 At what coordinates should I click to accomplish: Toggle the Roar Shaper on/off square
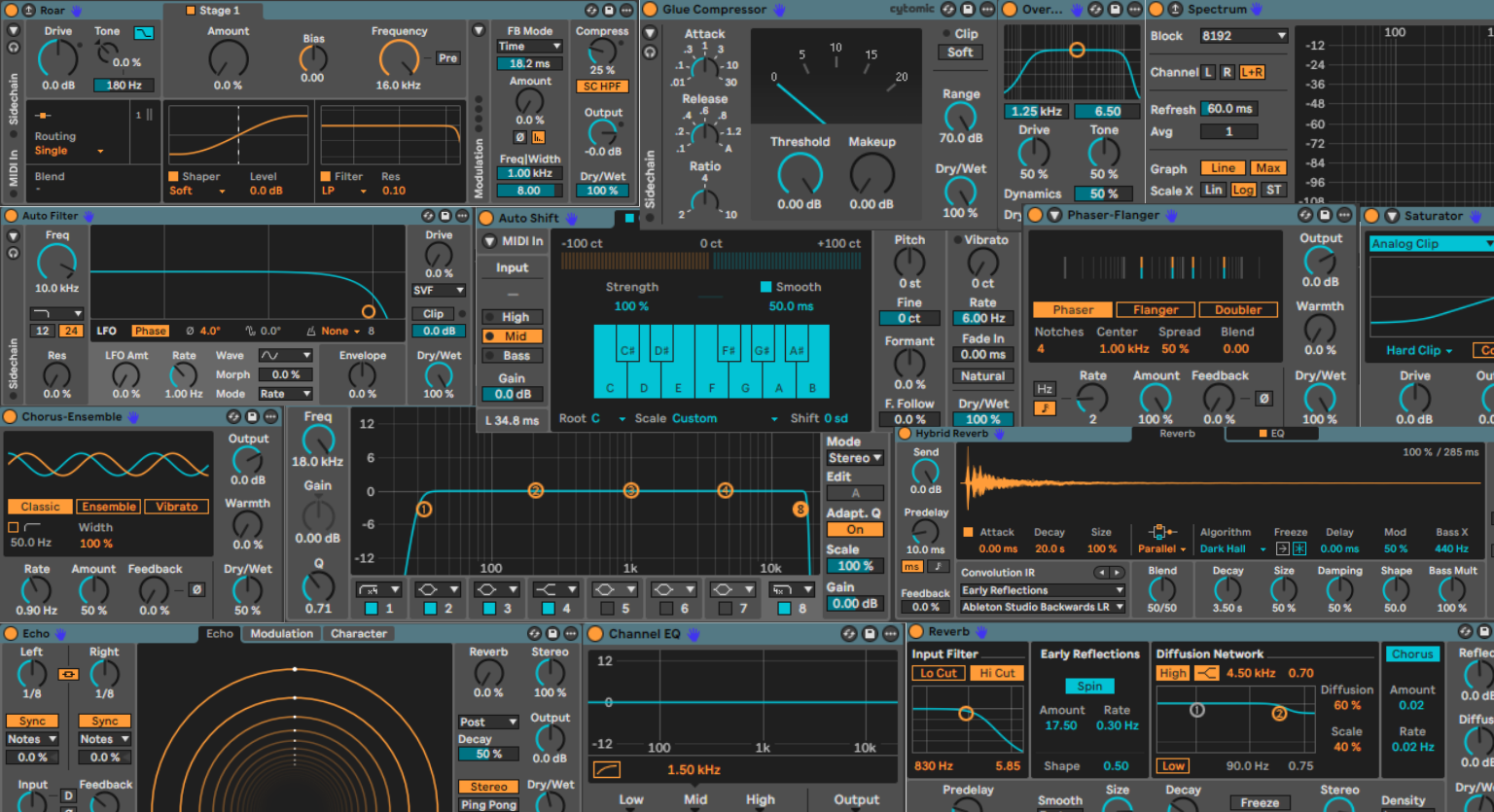click(173, 177)
